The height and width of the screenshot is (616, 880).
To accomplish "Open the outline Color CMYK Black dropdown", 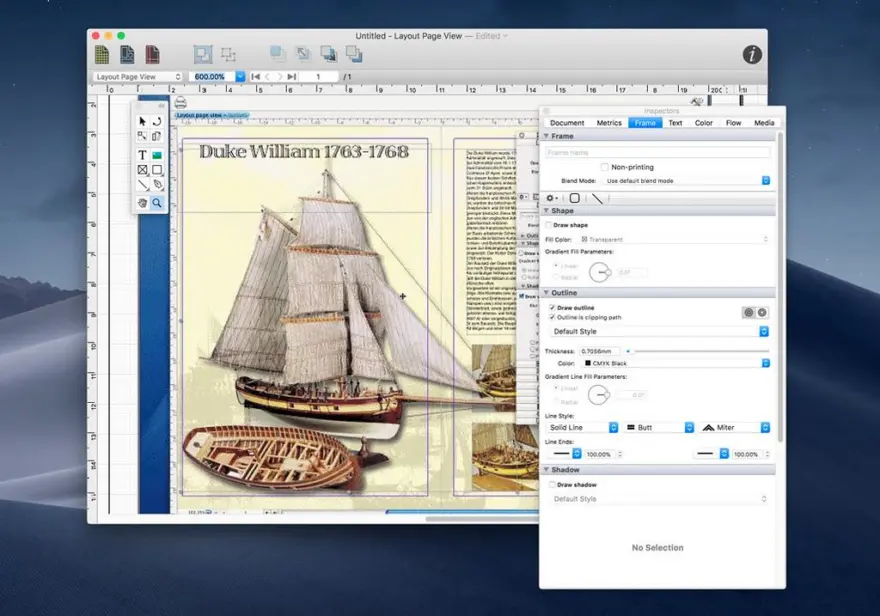I will [675, 364].
